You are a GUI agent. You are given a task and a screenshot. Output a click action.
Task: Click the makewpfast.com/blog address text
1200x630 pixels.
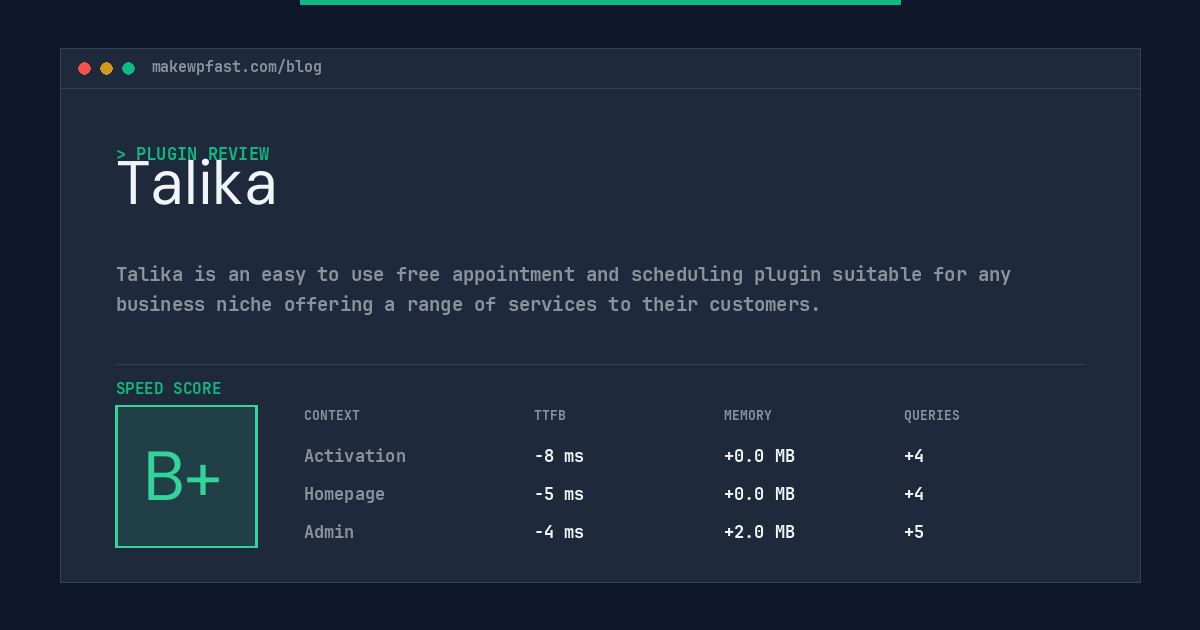[237, 67]
